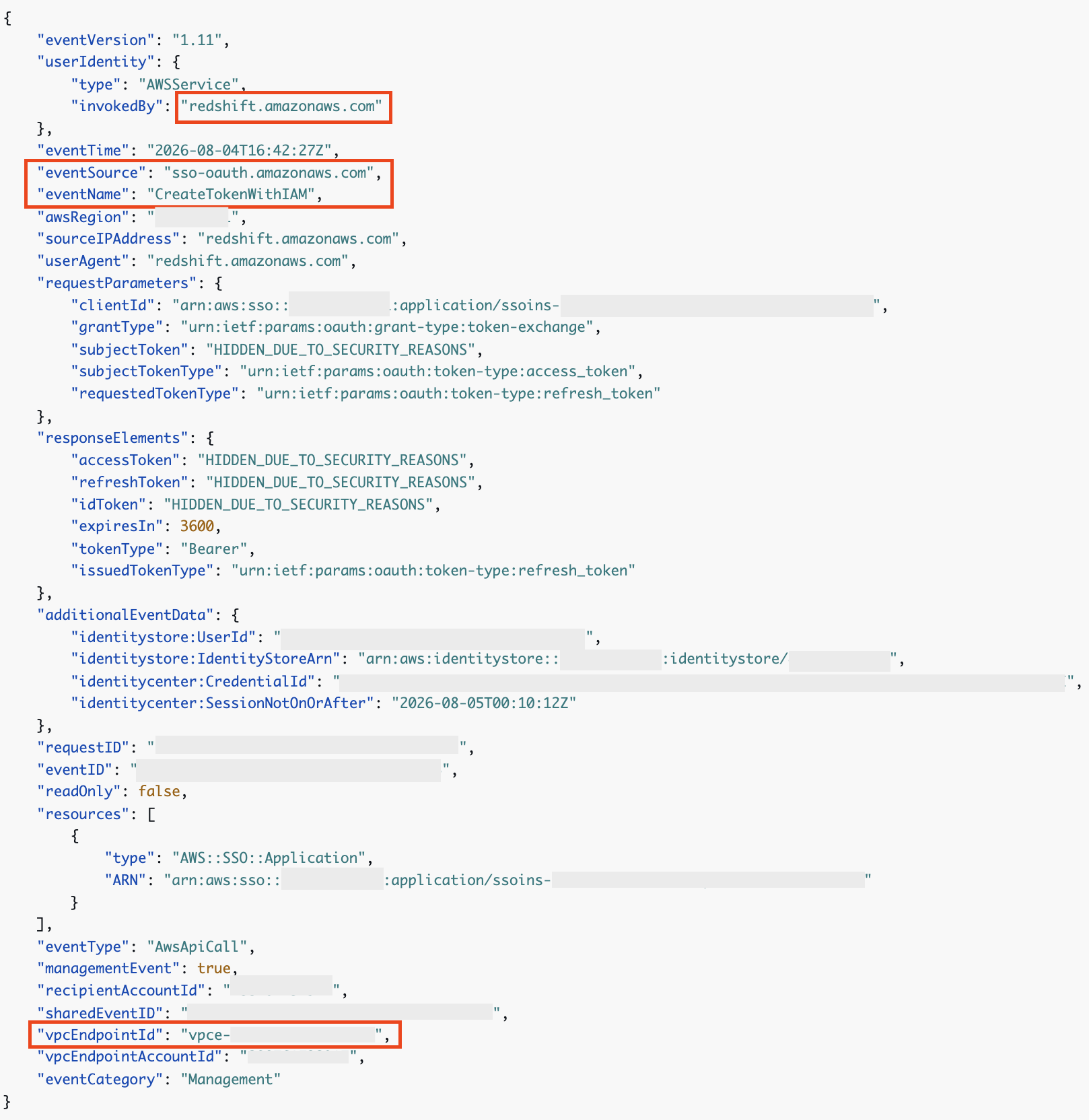Viewport: 1089px width, 1120px height.
Task: Click the "clientId" key
Action: pos(113,306)
